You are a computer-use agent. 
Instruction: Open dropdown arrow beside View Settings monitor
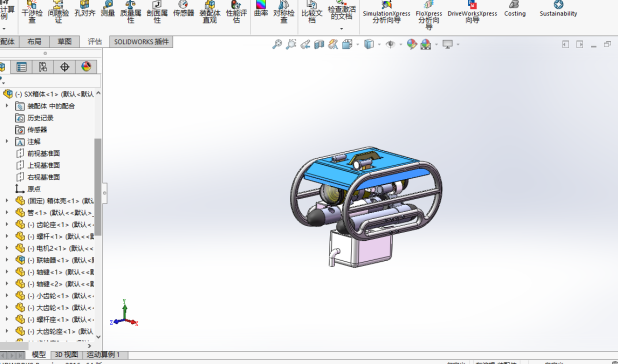click(x=458, y=45)
